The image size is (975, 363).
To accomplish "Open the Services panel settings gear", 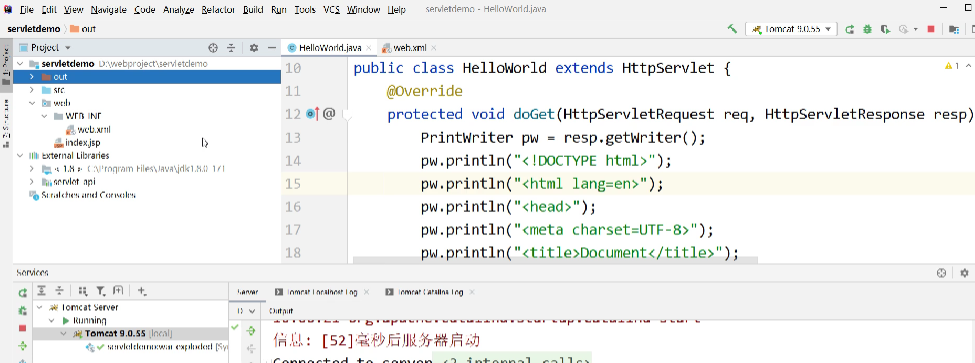I will 964,272.
